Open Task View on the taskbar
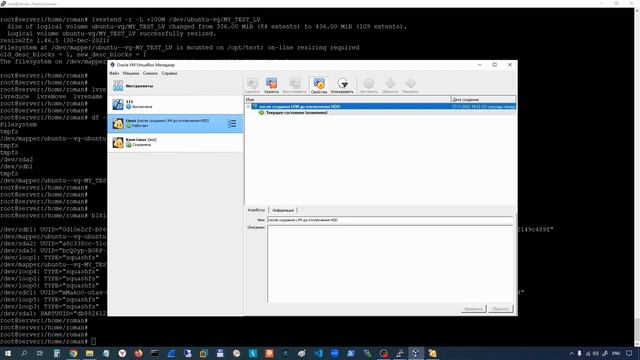640x360 pixels. tap(40, 353)
